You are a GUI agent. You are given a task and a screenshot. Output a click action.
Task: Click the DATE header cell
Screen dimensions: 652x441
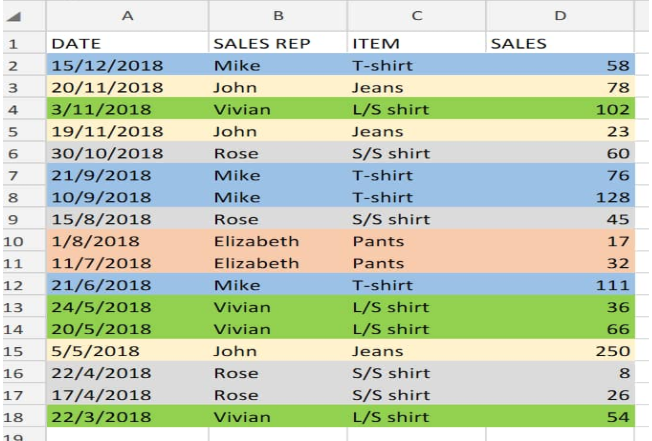click(x=127, y=43)
